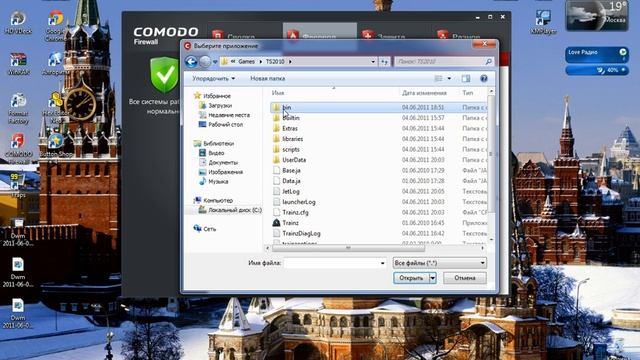The height and width of the screenshot is (360, 640).
Task: Click the Открыть button
Action: 411,278
